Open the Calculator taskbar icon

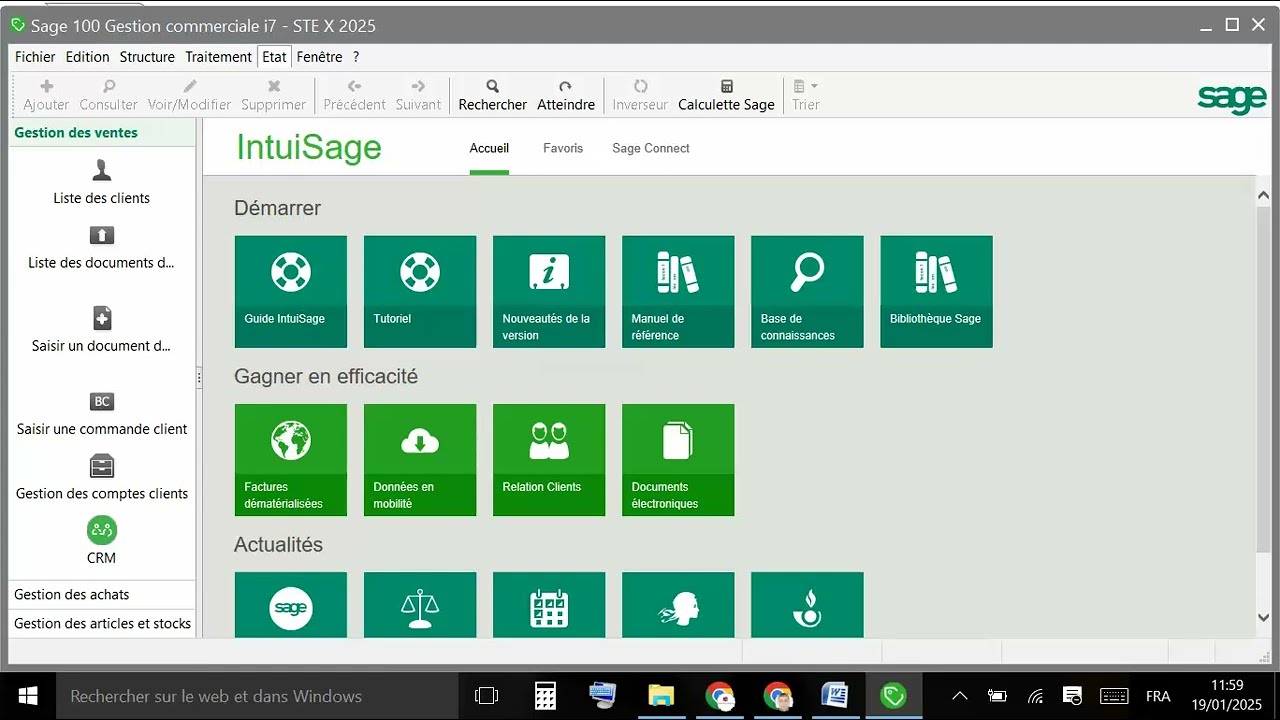545,696
